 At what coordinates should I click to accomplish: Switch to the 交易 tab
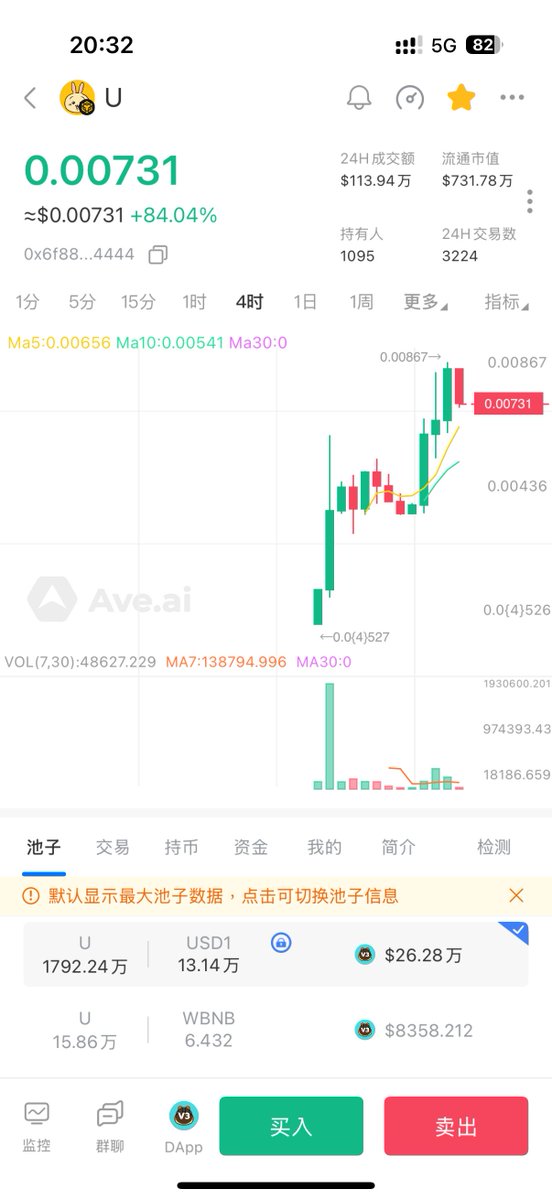point(112,847)
